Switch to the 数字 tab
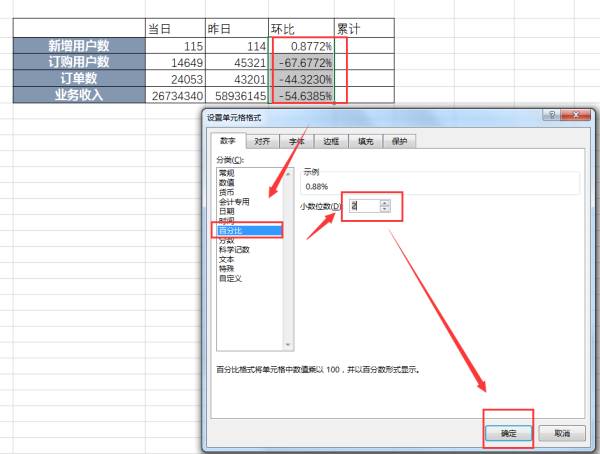The height and width of the screenshot is (454, 600). point(228,141)
